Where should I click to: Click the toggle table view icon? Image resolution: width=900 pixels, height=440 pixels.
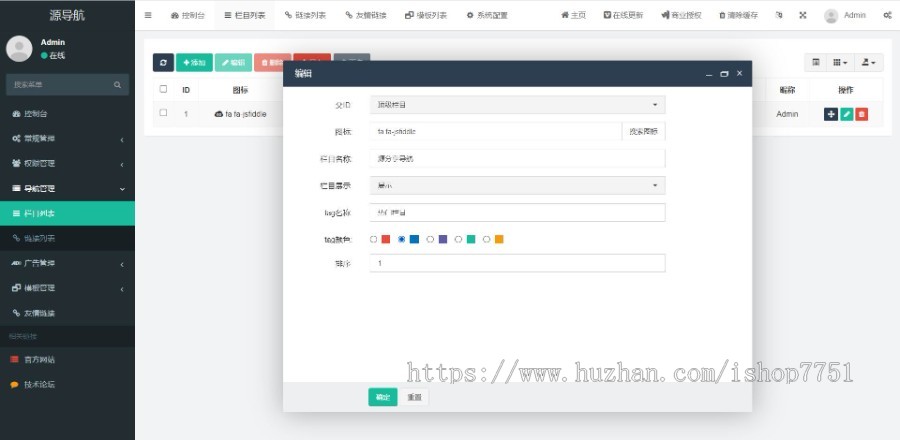point(815,62)
